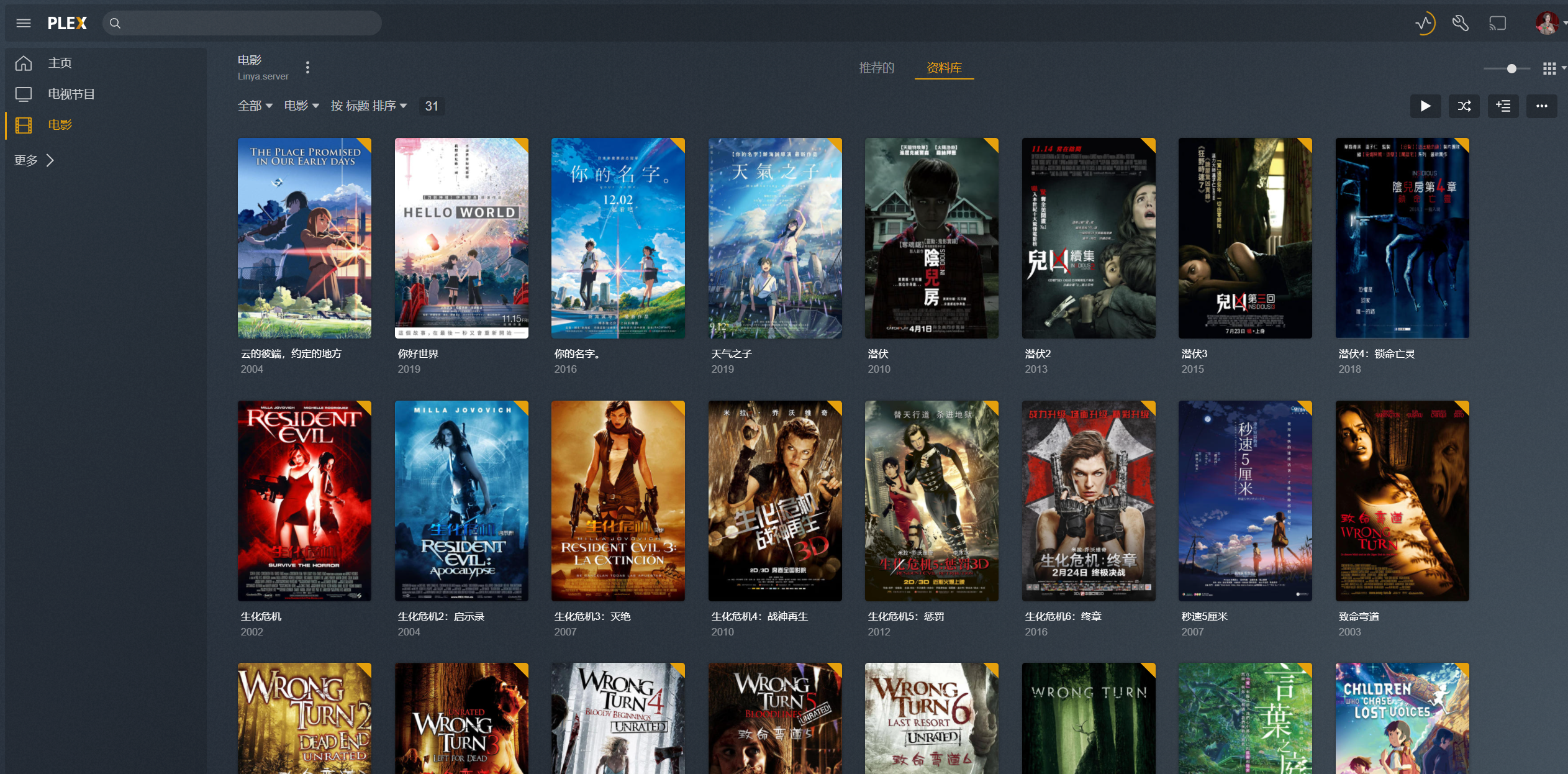Click the TV screen icon in sidebar
The image size is (1568, 774).
pyautogui.click(x=24, y=94)
